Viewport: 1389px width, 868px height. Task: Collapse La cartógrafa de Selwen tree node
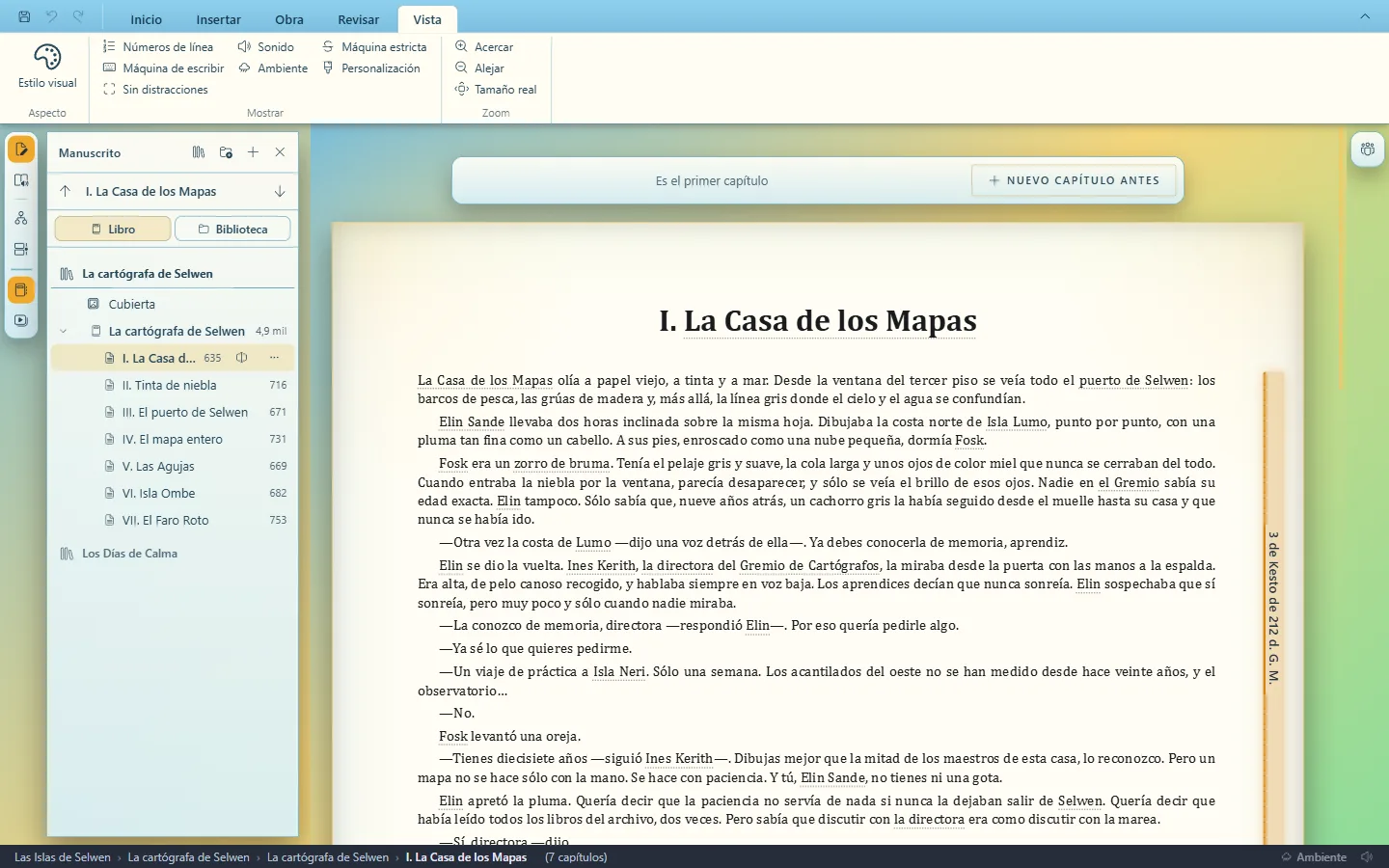pos(64,331)
